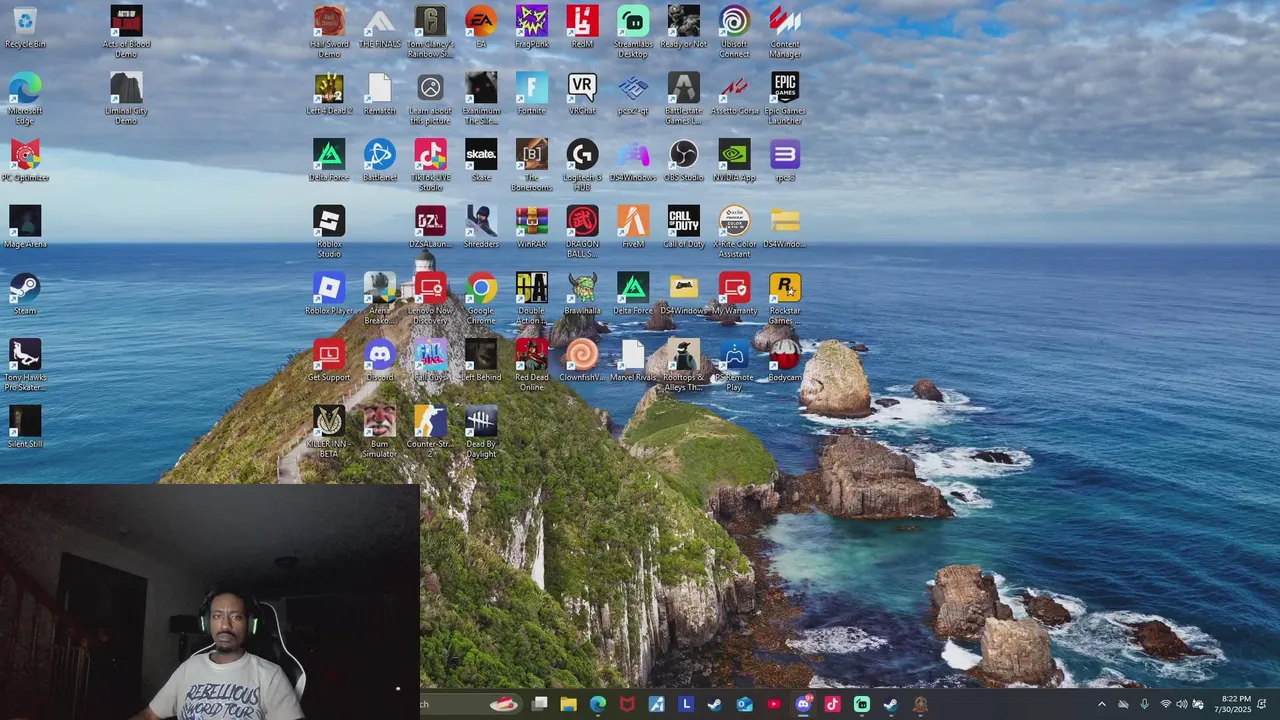
Task: Open Dead By Daylight desktop icon
Action: tap(481, 432)
